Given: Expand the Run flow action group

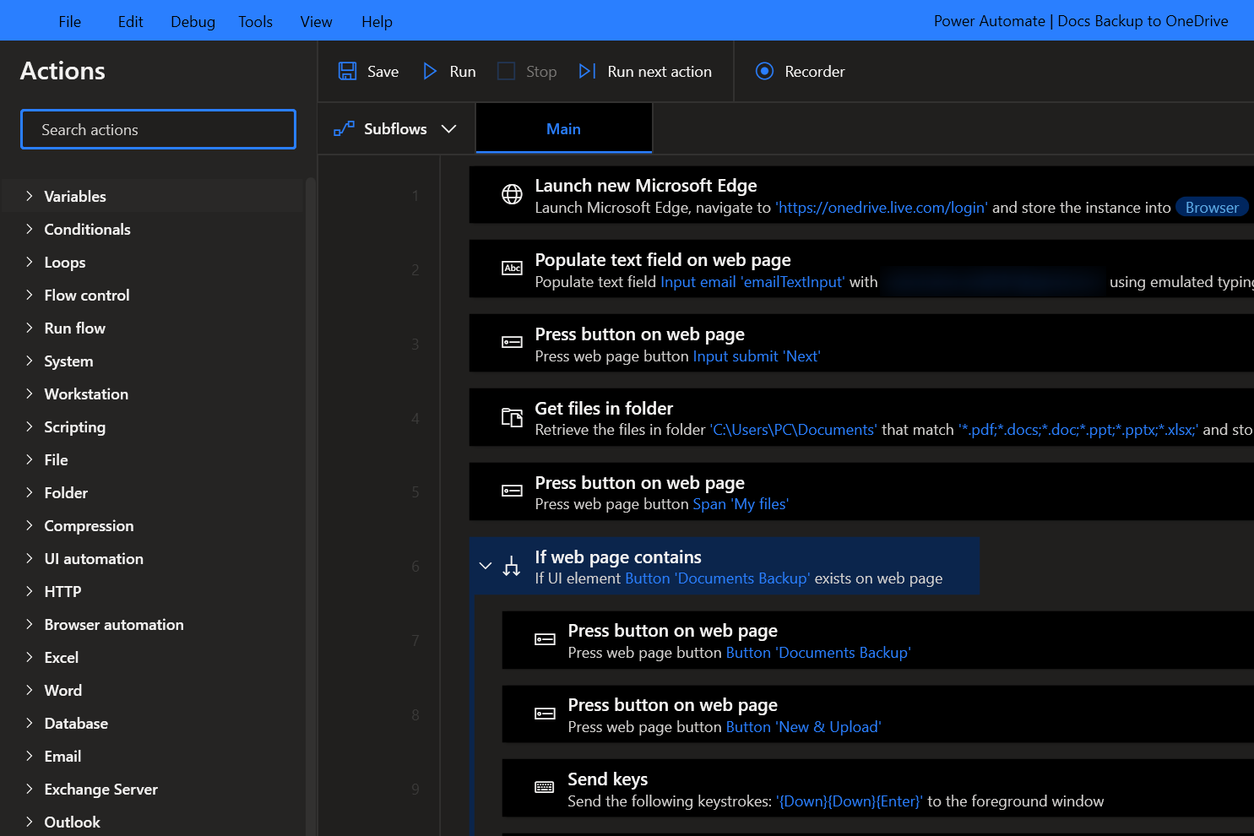Looking at the screenshot, I should tap(29, 328).
